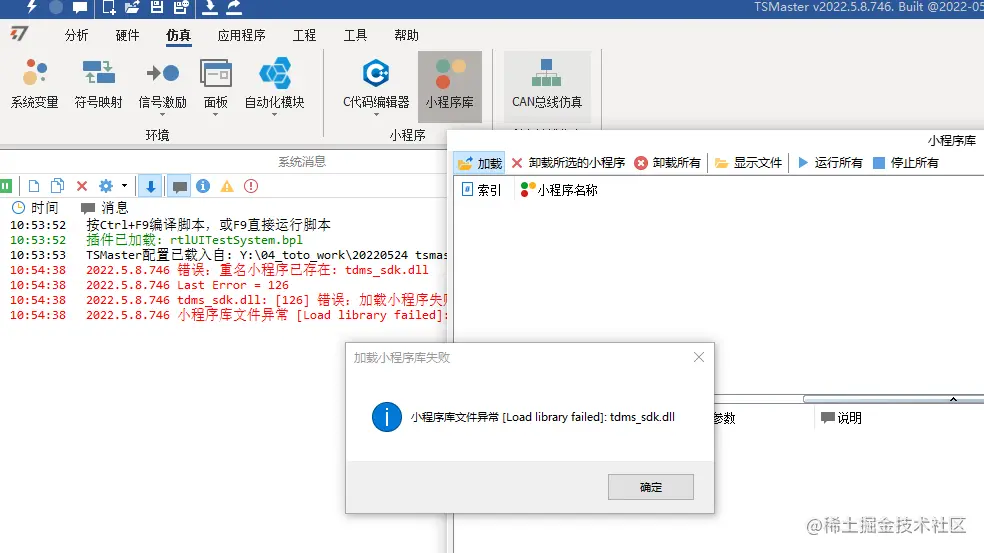
Task: Click the copy messages icon
Action: 57,186
